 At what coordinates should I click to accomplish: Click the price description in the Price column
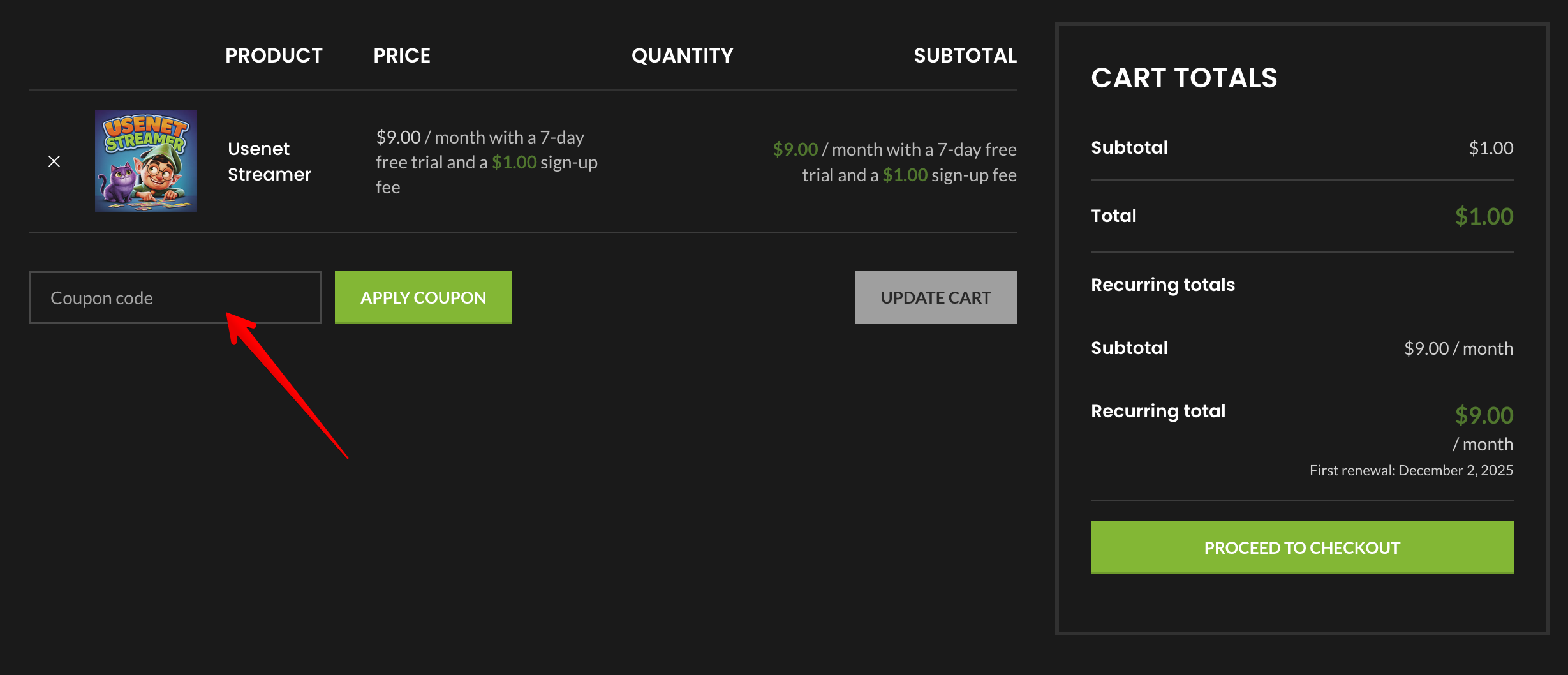(486, 162)
